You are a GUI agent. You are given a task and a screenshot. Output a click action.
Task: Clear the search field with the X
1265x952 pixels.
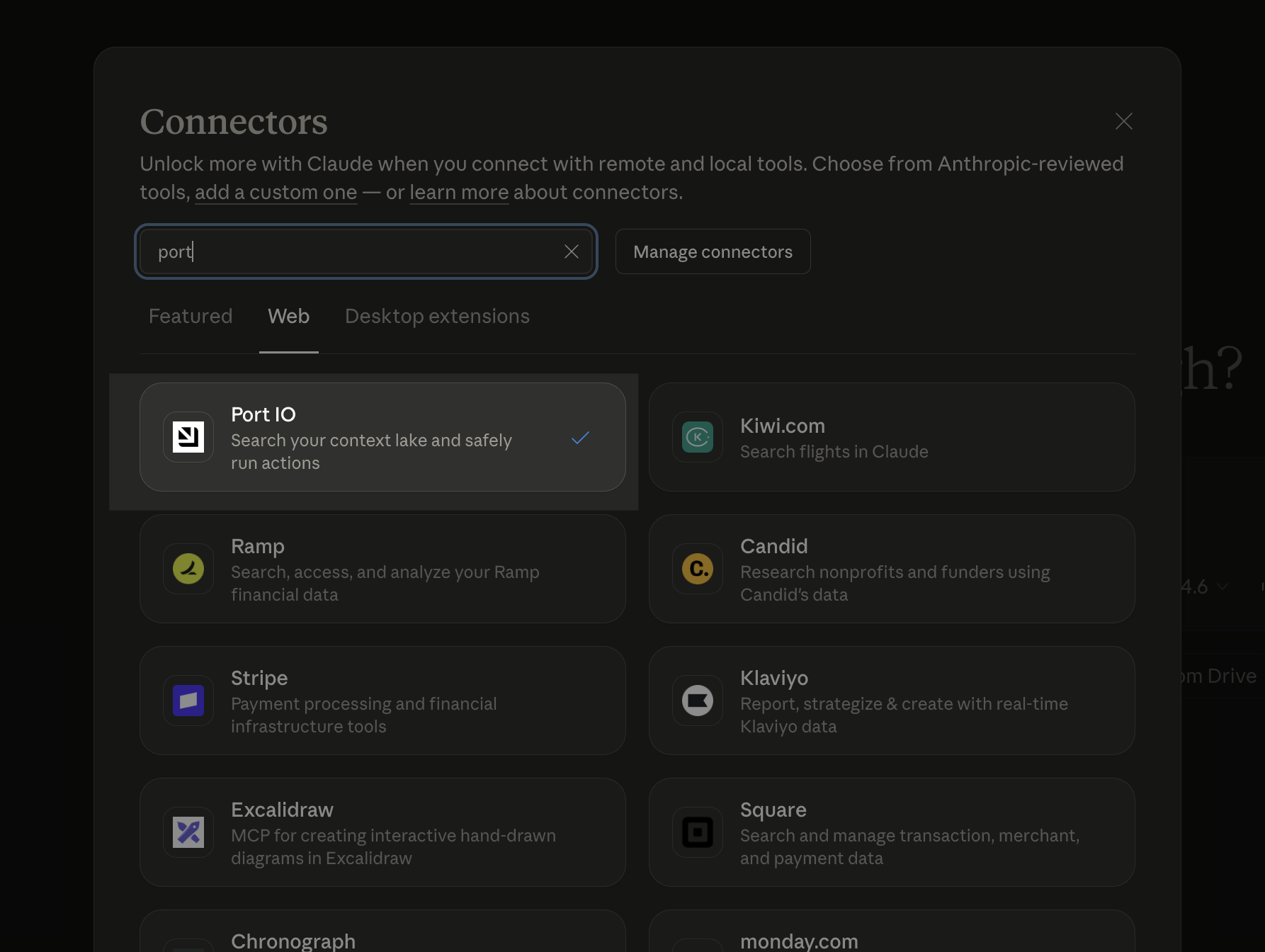(572, 251)
